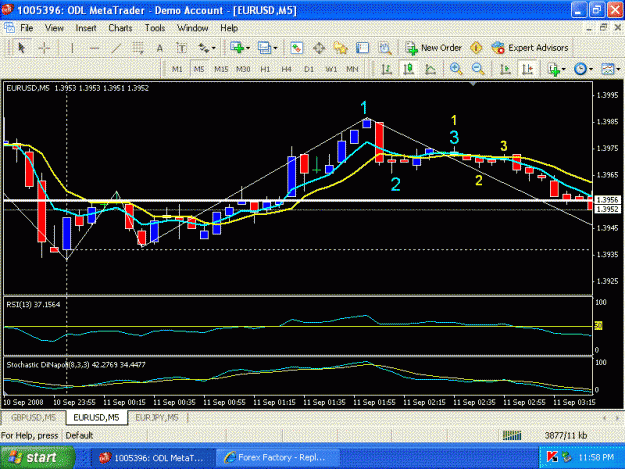This screenshot has width=625, height=469.
Task: Click the chart window icon beside File
Action: pos(9,27)
